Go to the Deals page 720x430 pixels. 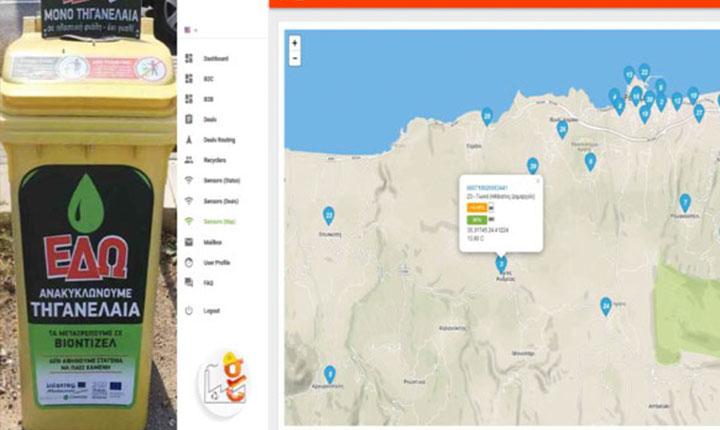point(210,119)
